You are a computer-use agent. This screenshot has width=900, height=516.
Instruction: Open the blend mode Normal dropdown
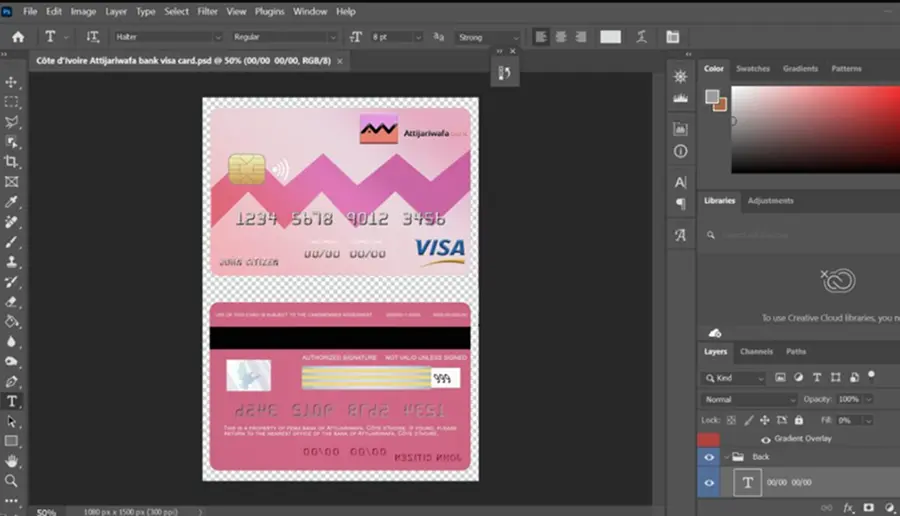(x=748, y=399)
